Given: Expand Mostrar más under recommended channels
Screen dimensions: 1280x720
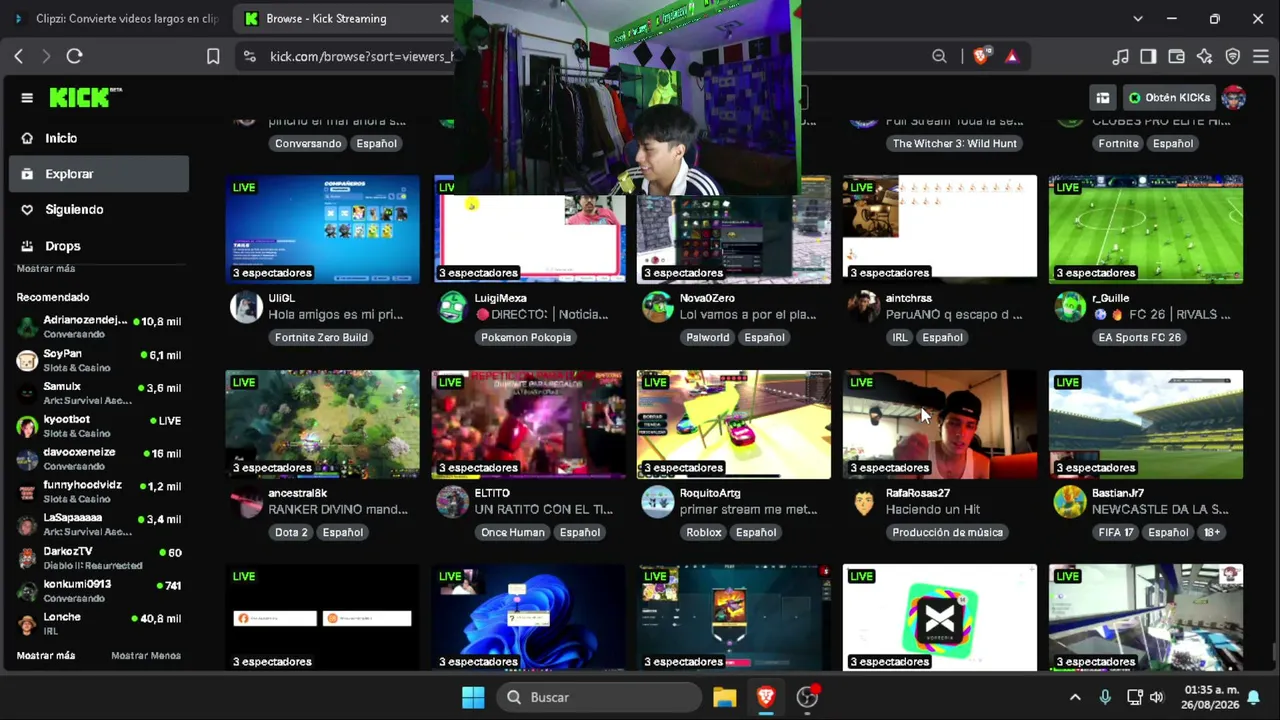Looking at the screenshot, I should coord(46,656).
